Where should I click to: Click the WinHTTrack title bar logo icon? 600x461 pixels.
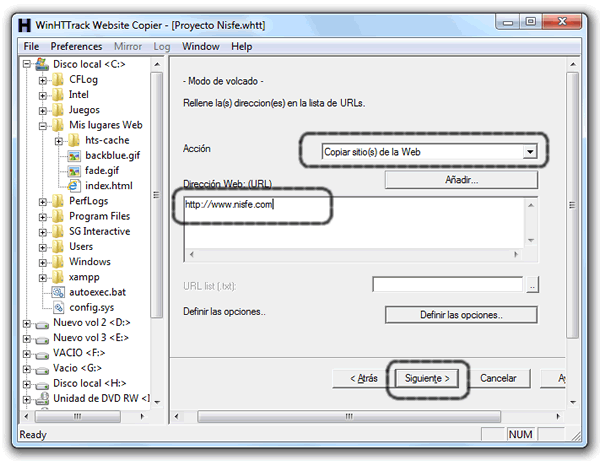24,25
